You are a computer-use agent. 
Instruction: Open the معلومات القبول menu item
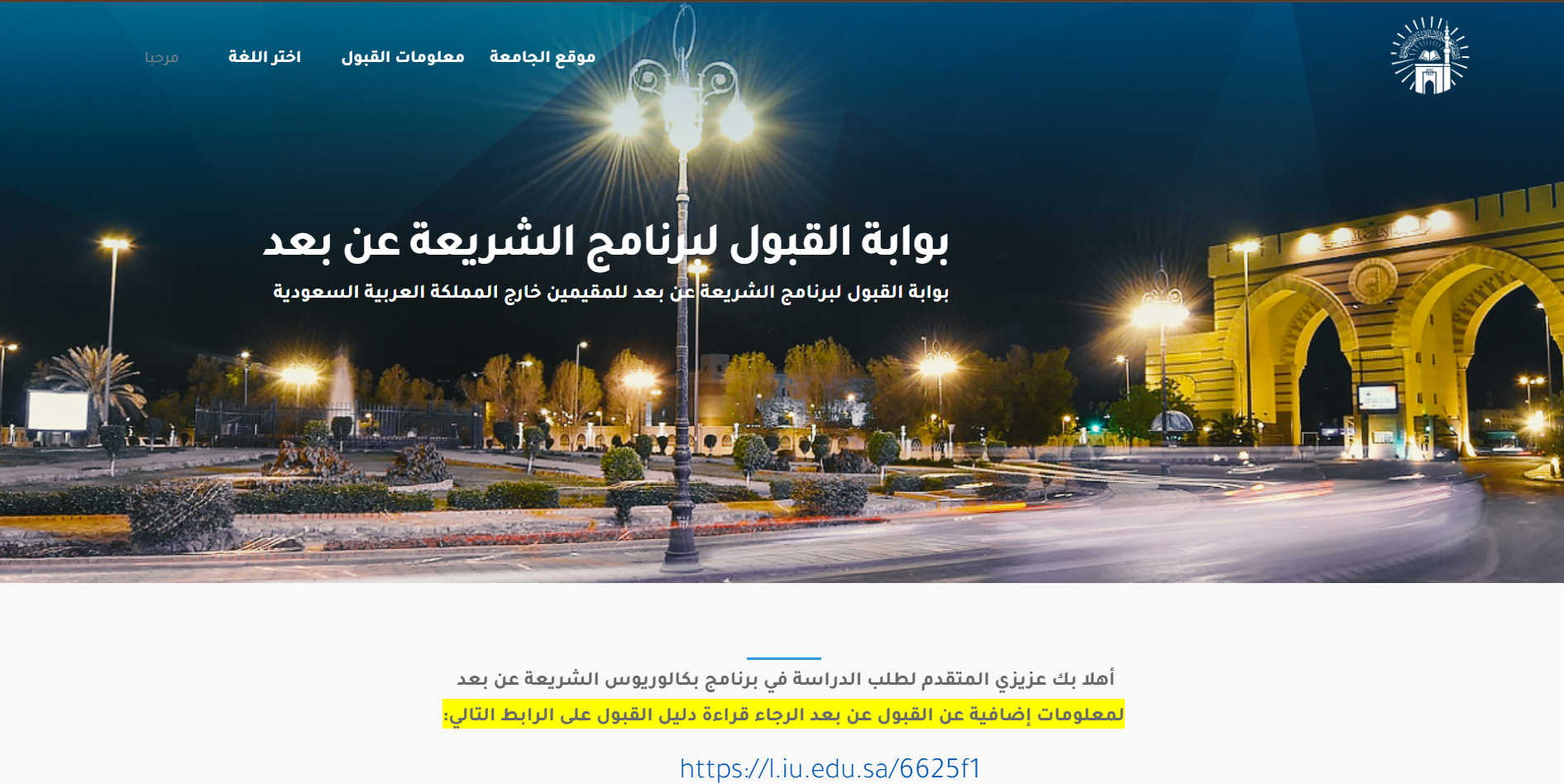coord(403,56)
